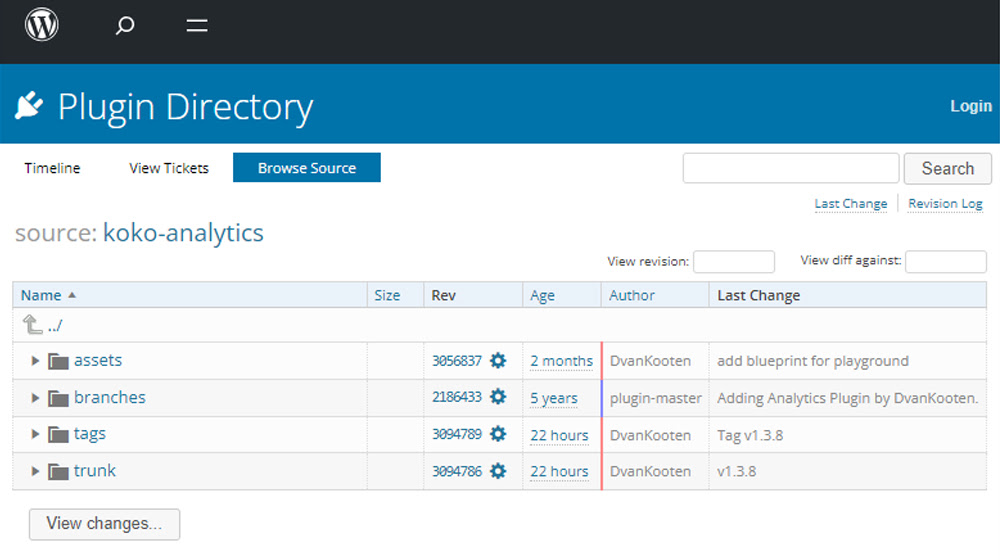Click author DvanKooten in assets row
The image size is (1000, 560).
click(650, 361)
